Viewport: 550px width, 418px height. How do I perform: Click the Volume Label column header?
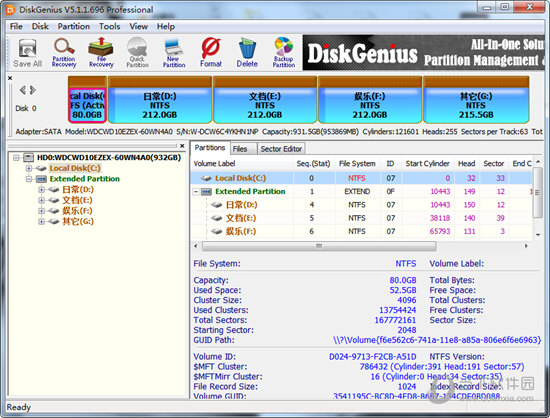click(x=242, y=163)
